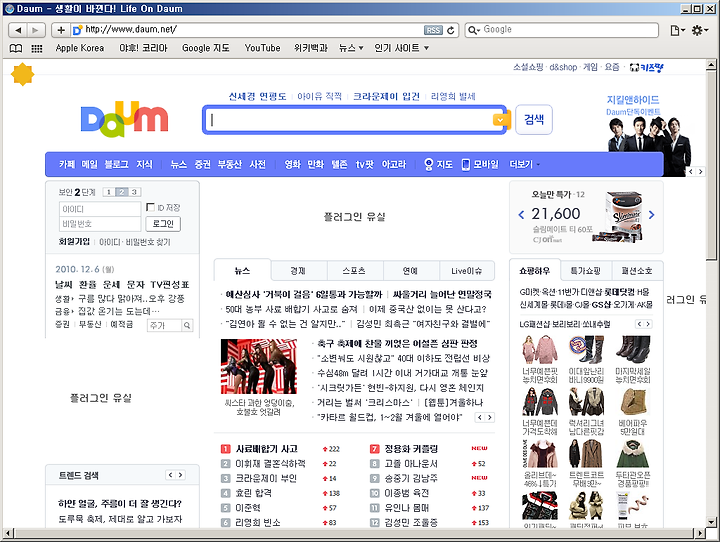The width and height of the screenshot is (720, 542).
Task: Open the page menu icon
Action: tap(677, 30)
